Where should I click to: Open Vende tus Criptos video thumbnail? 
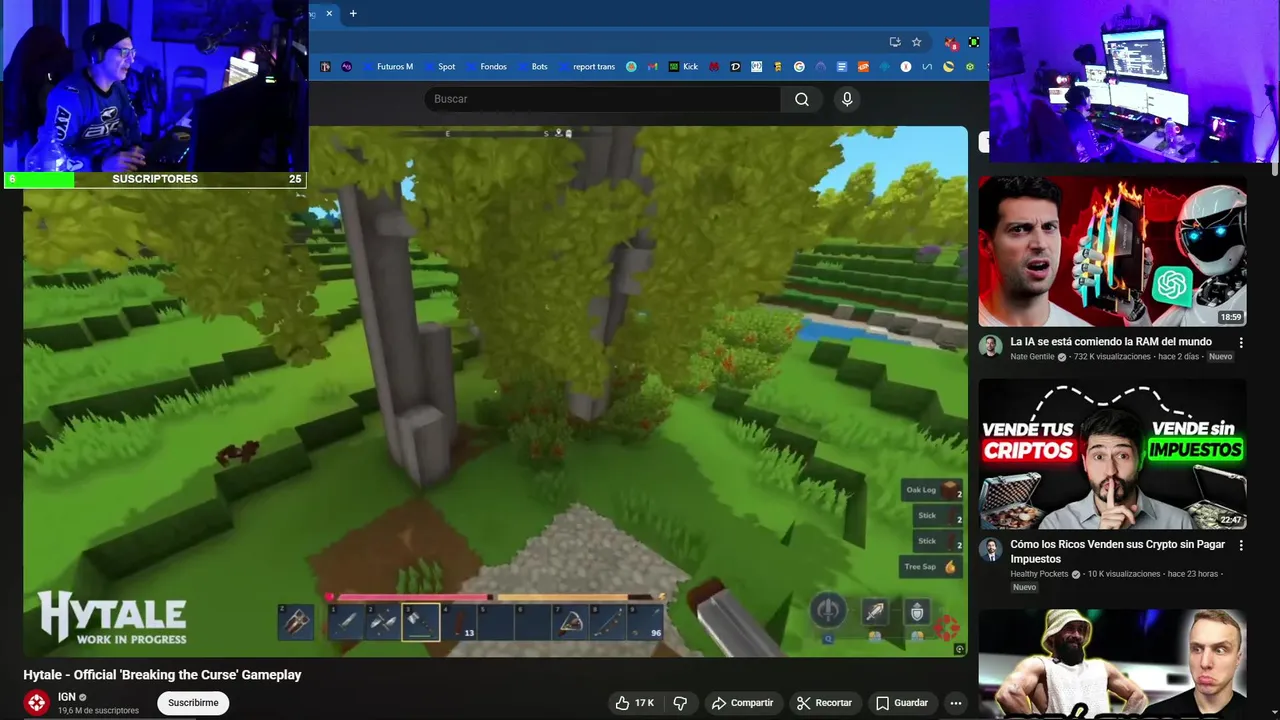[1112, 454]
